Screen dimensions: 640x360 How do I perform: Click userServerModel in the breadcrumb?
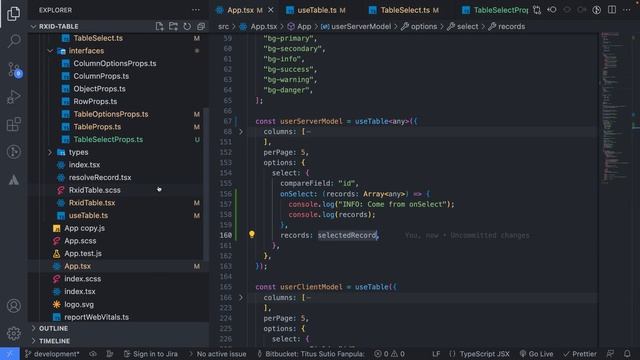(x=356, y=27)
